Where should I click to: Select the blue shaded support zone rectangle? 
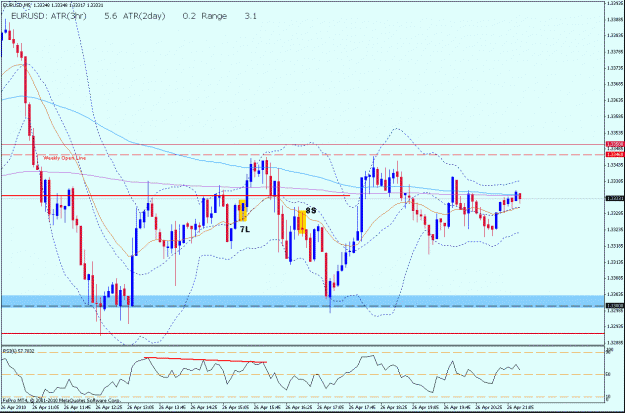[x=302, y=301]
